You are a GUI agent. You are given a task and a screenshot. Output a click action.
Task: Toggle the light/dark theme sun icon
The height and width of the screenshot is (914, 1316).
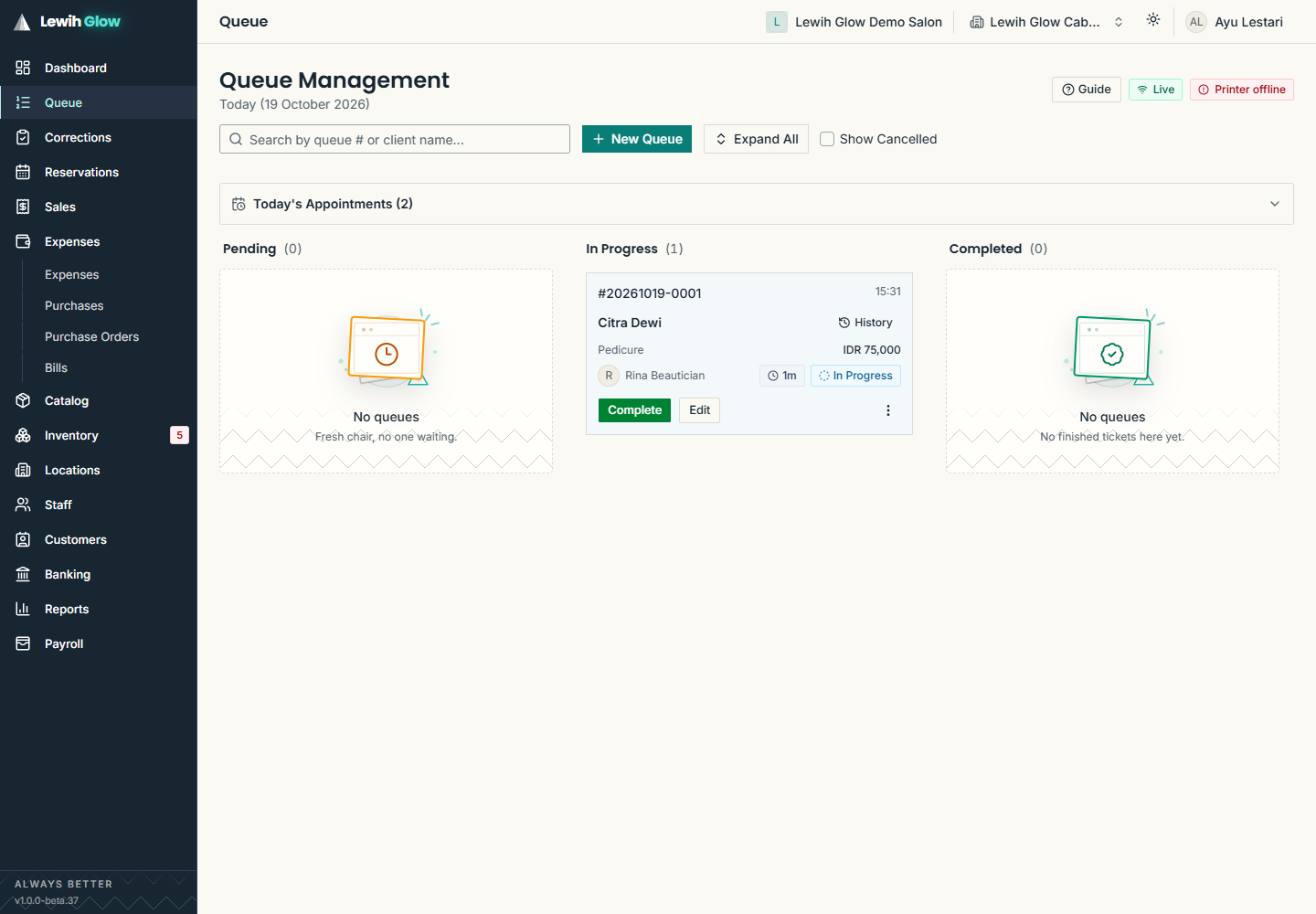[x=1153, y=20]
